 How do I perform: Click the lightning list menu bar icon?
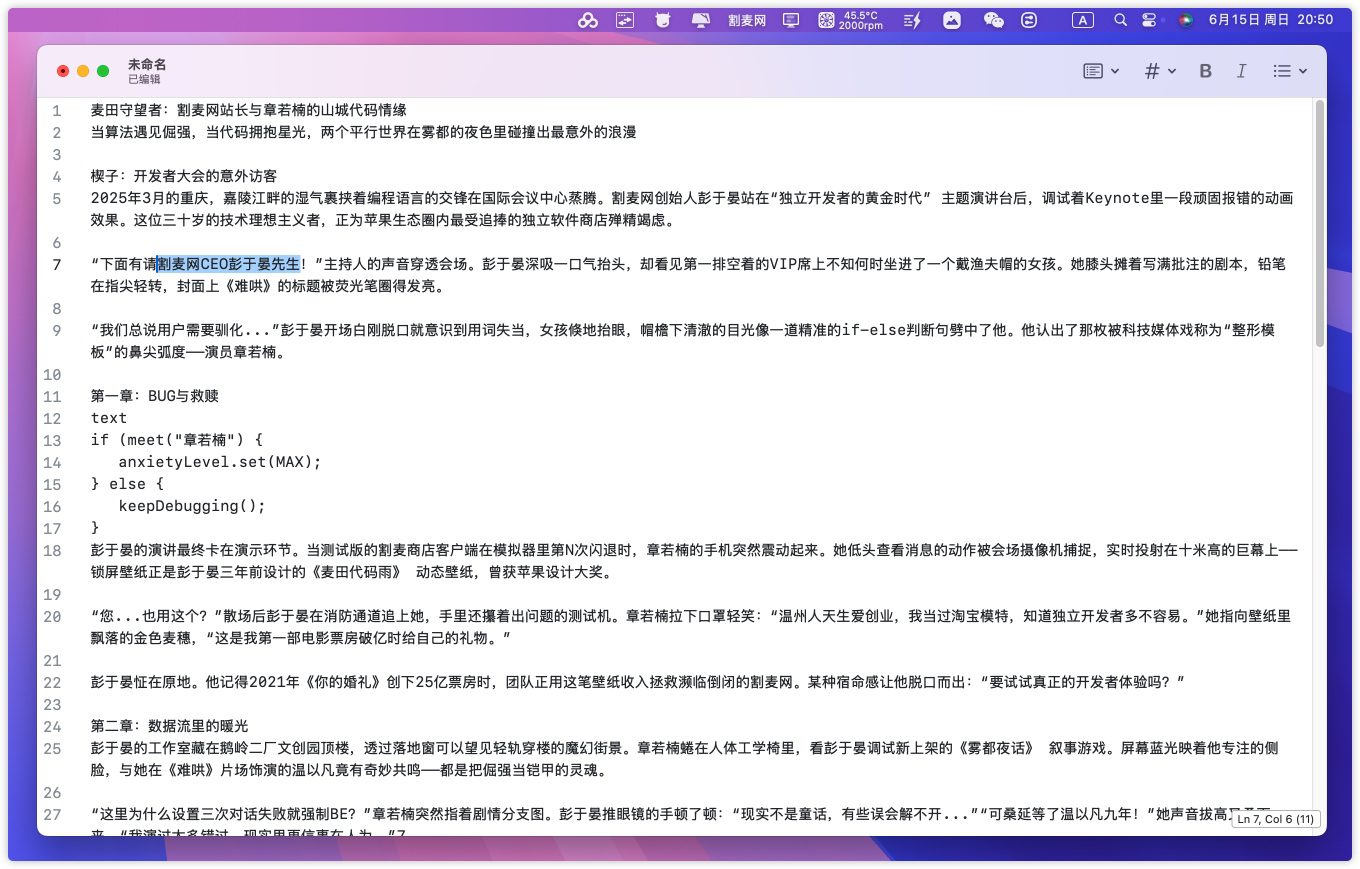click(x=912, y=19)
